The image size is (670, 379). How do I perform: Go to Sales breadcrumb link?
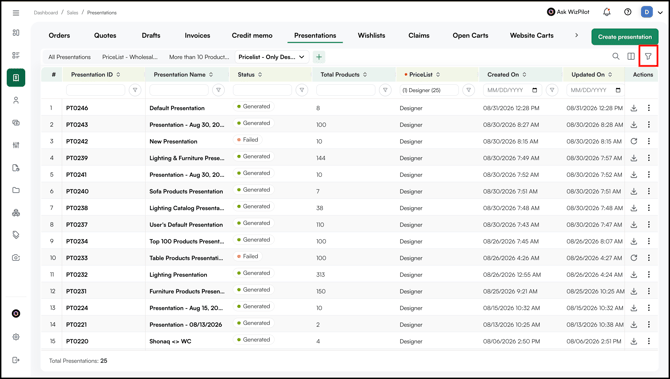[x=72, y=13]
